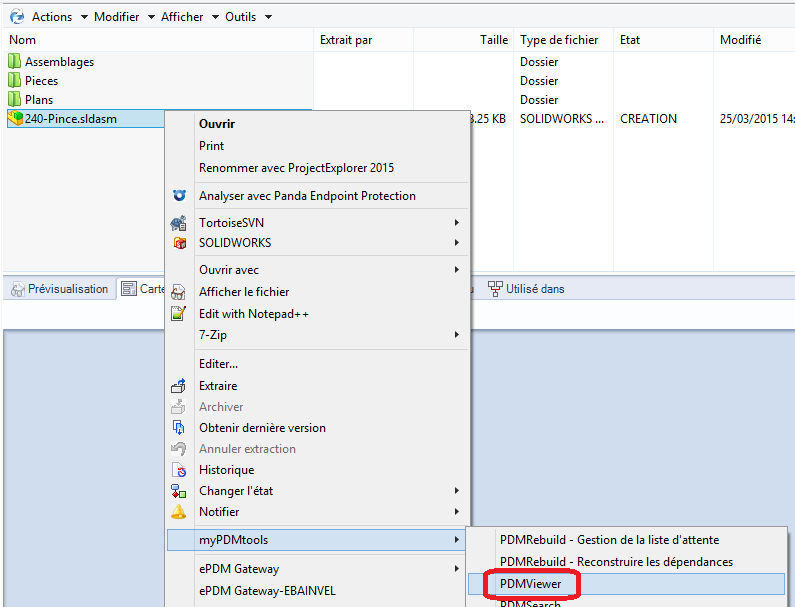
Task: Click the Notifier bell icon
Action: pyautogui.click(x=178, y=512)
